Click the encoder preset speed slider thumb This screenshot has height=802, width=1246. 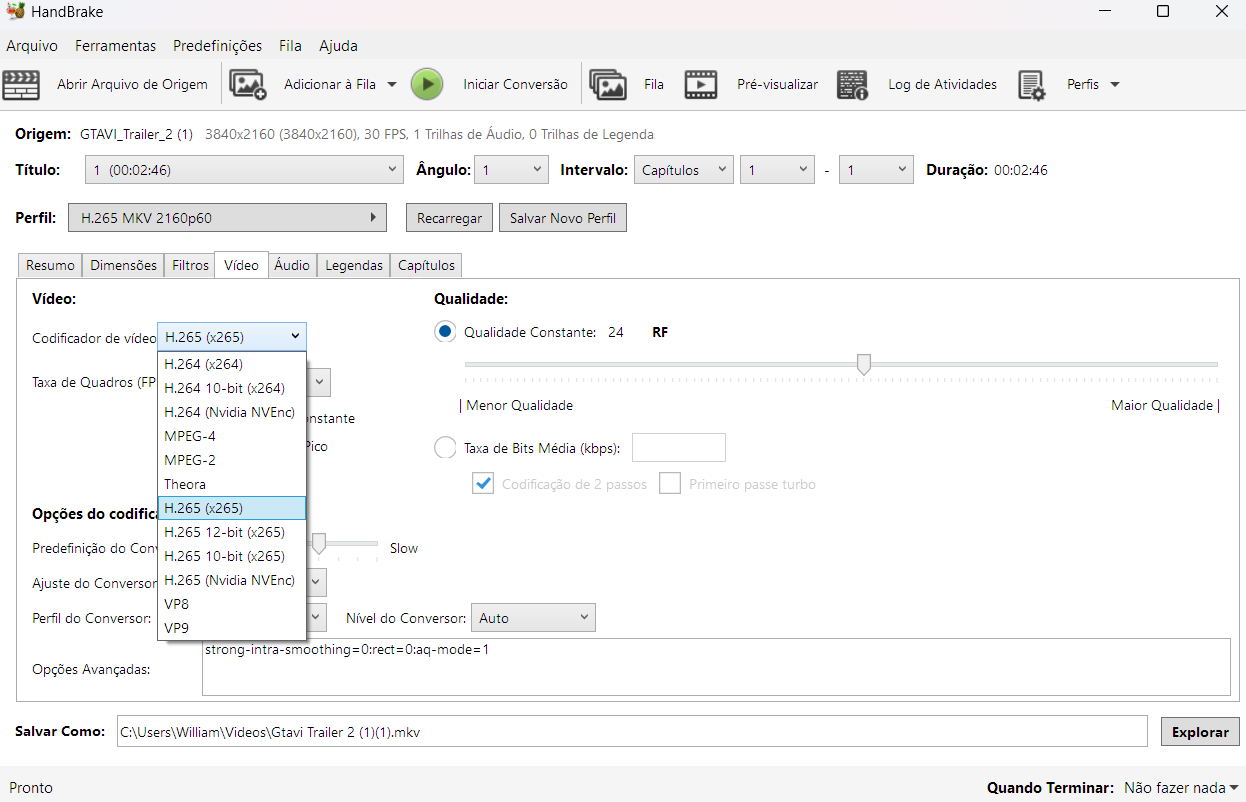(319, 544)
